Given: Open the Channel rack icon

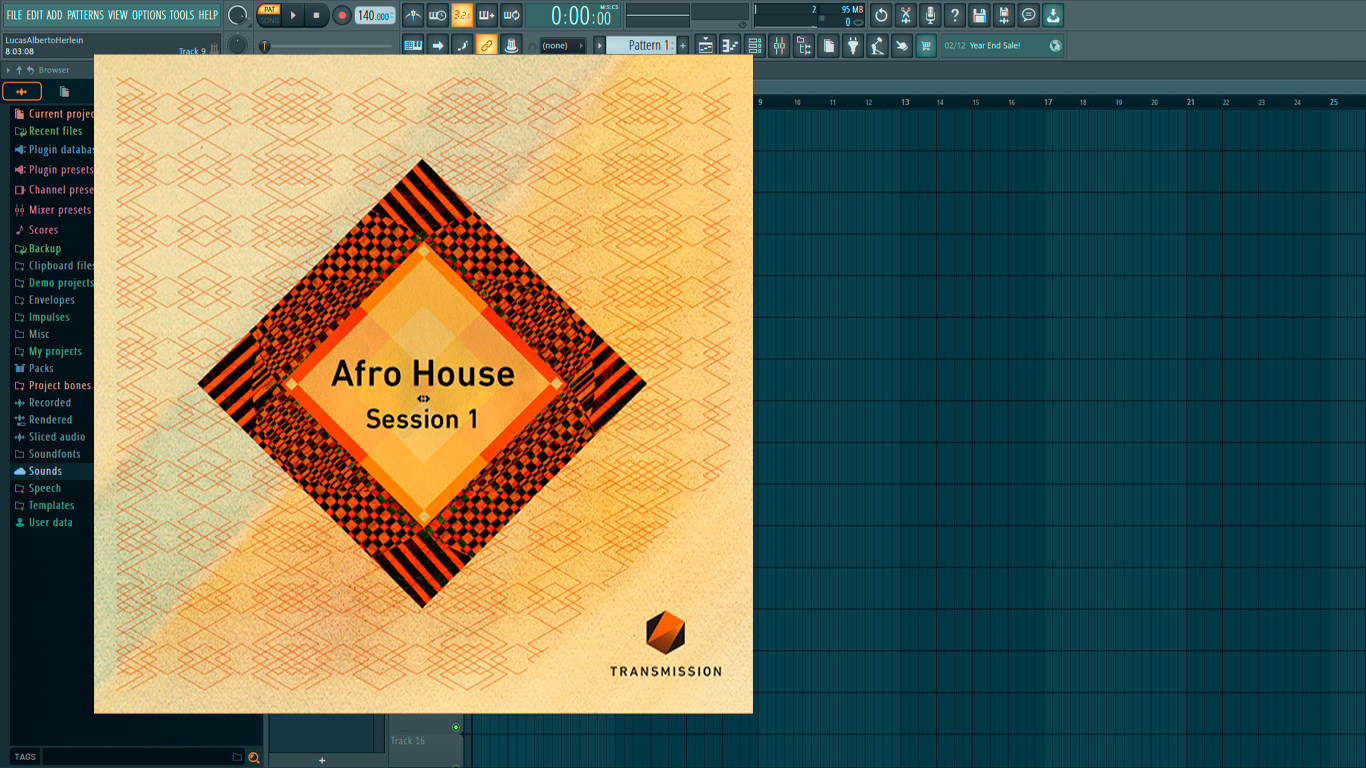Looking at the screenshot, I should [755, 45].
